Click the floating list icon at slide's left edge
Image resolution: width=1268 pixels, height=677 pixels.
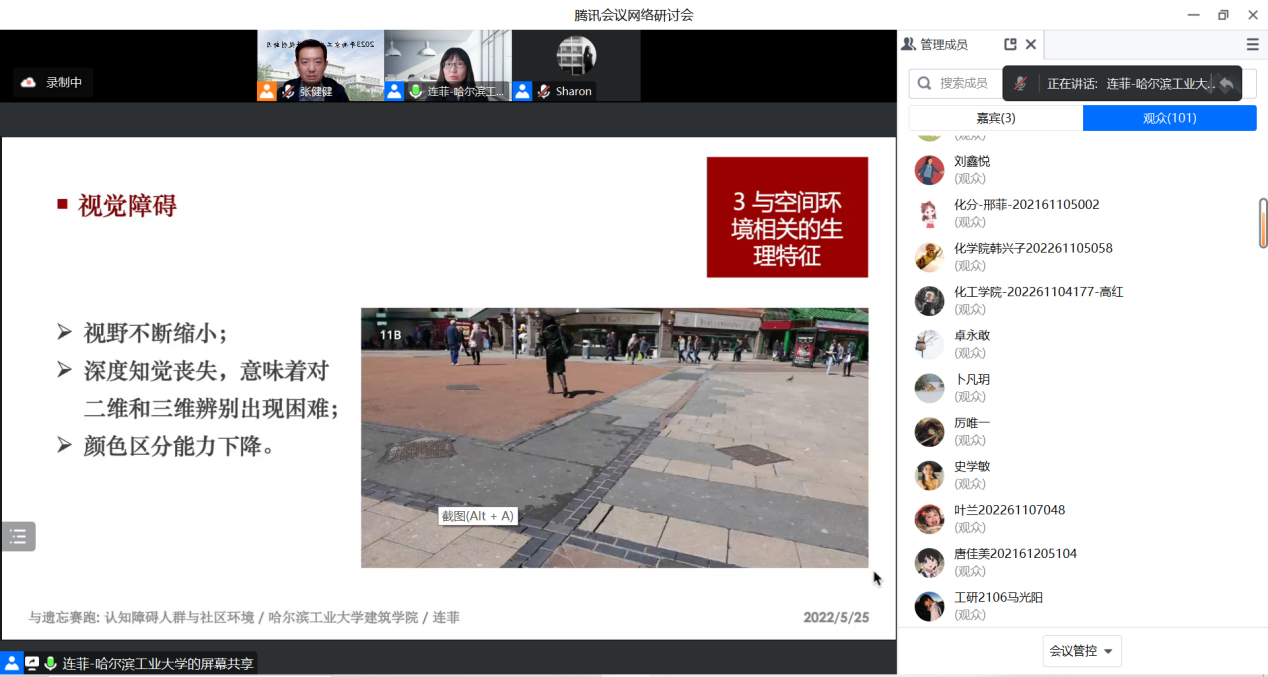click(18, 536)
